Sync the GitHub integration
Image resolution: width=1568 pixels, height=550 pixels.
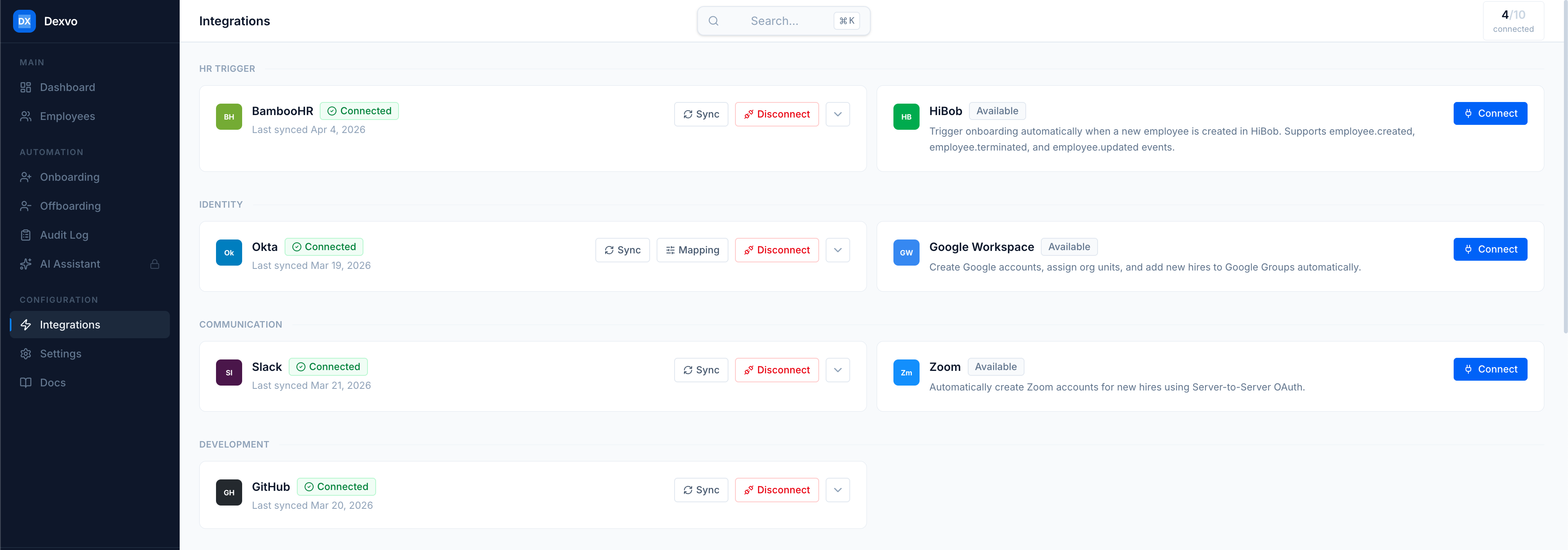tap(701, 490)
